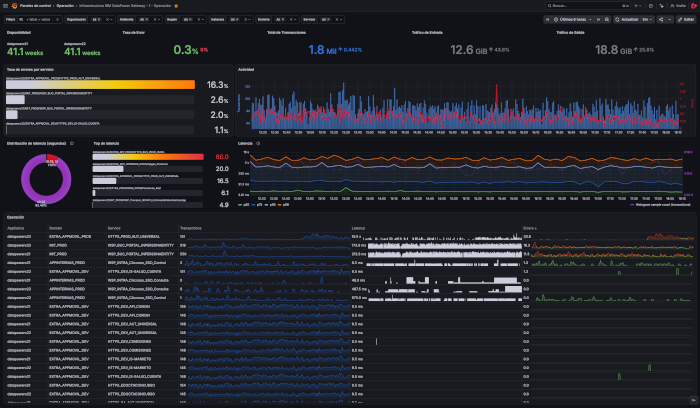Shift time range forward arrow
The width and height of the screenshot is (700, 408).
click(598, 20)
